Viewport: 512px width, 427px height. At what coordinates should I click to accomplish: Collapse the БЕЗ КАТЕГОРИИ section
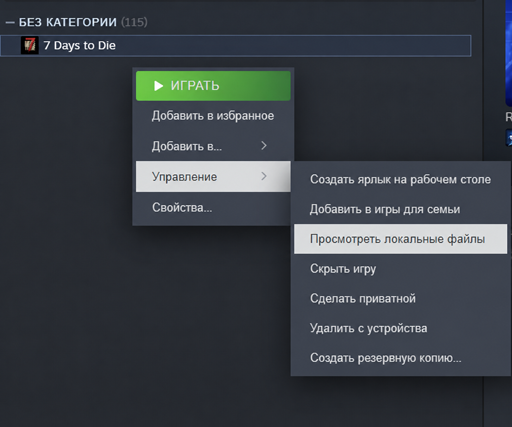10,23
